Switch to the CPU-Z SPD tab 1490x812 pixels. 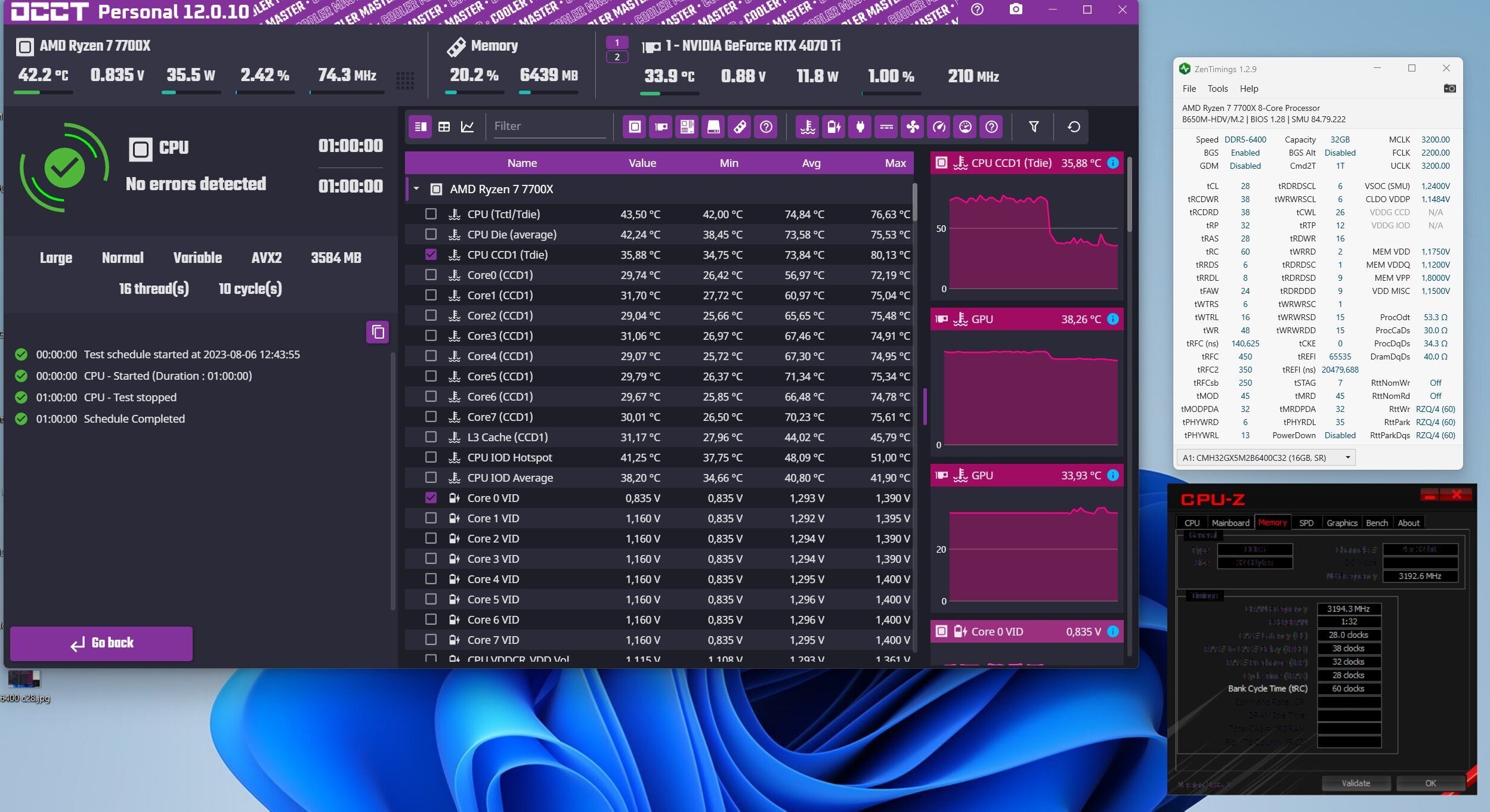click(1306, 523)
